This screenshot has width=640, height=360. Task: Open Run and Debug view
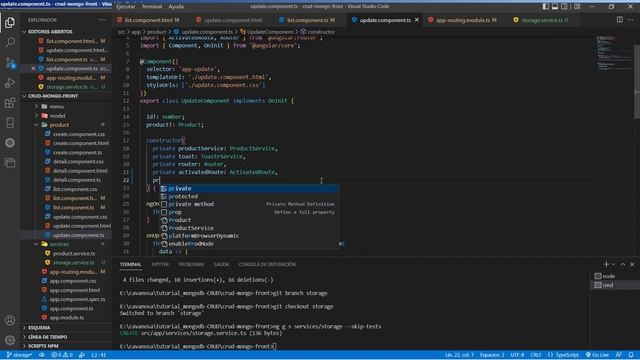pos(10,83)
